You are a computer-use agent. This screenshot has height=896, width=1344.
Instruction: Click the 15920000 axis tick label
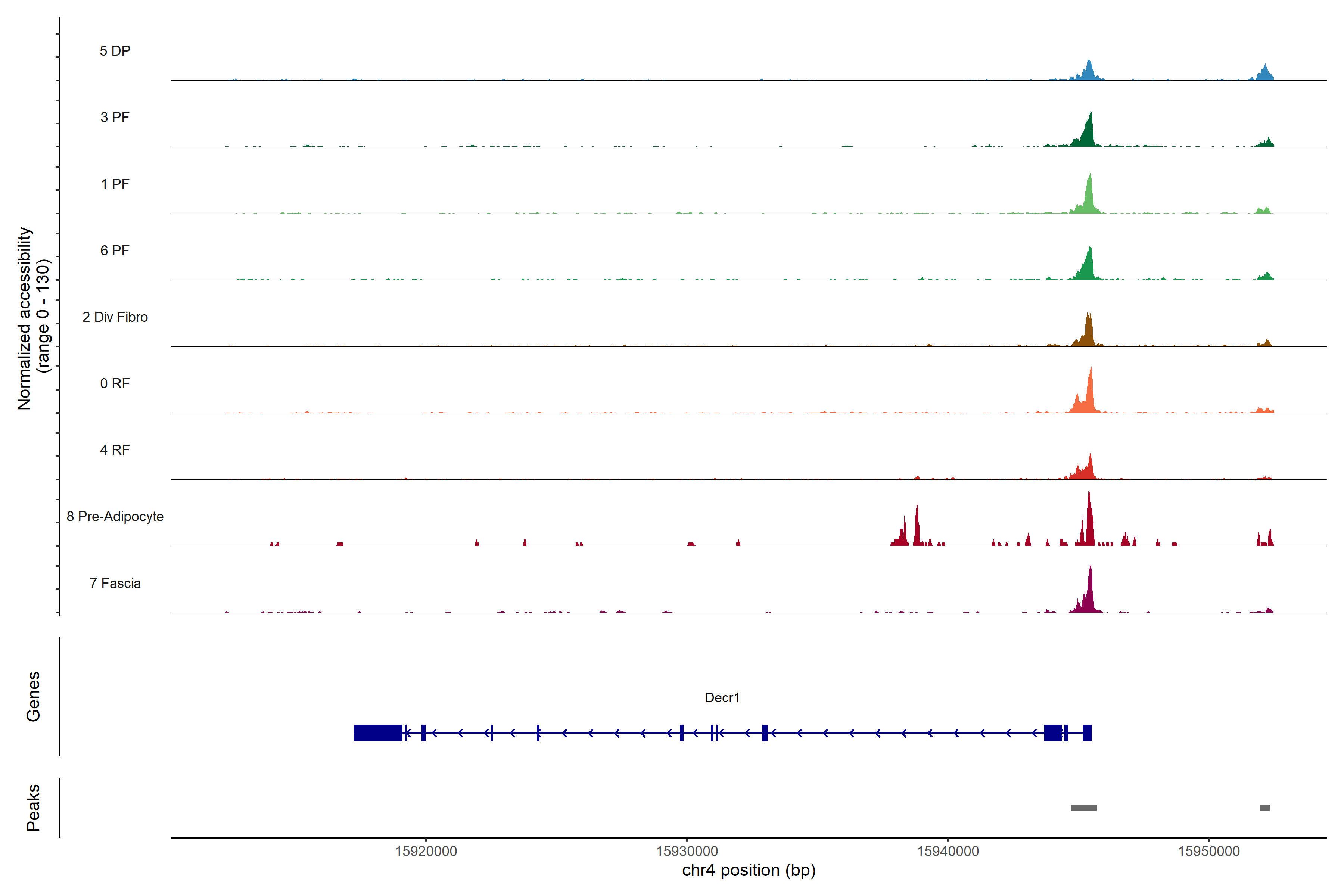click(426, 852)
